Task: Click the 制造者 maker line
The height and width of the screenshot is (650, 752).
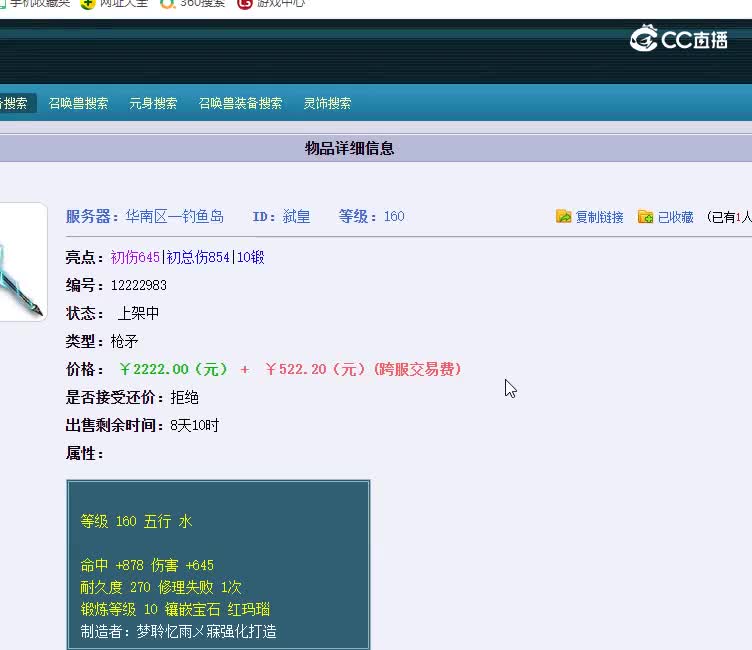Action: pos(178,631)
